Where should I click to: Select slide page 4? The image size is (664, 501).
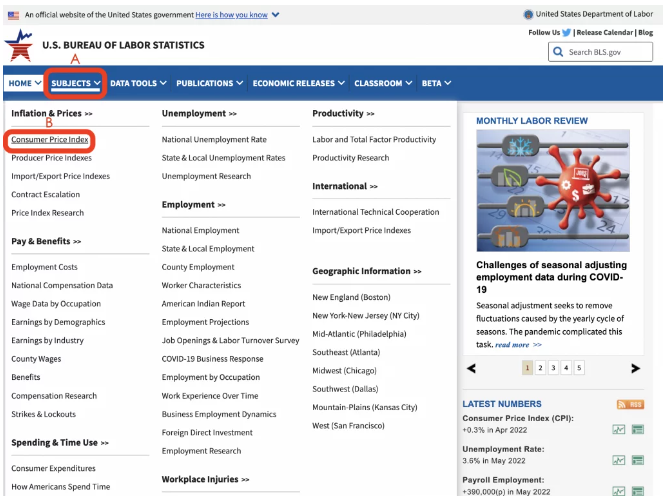pos(566,368)
